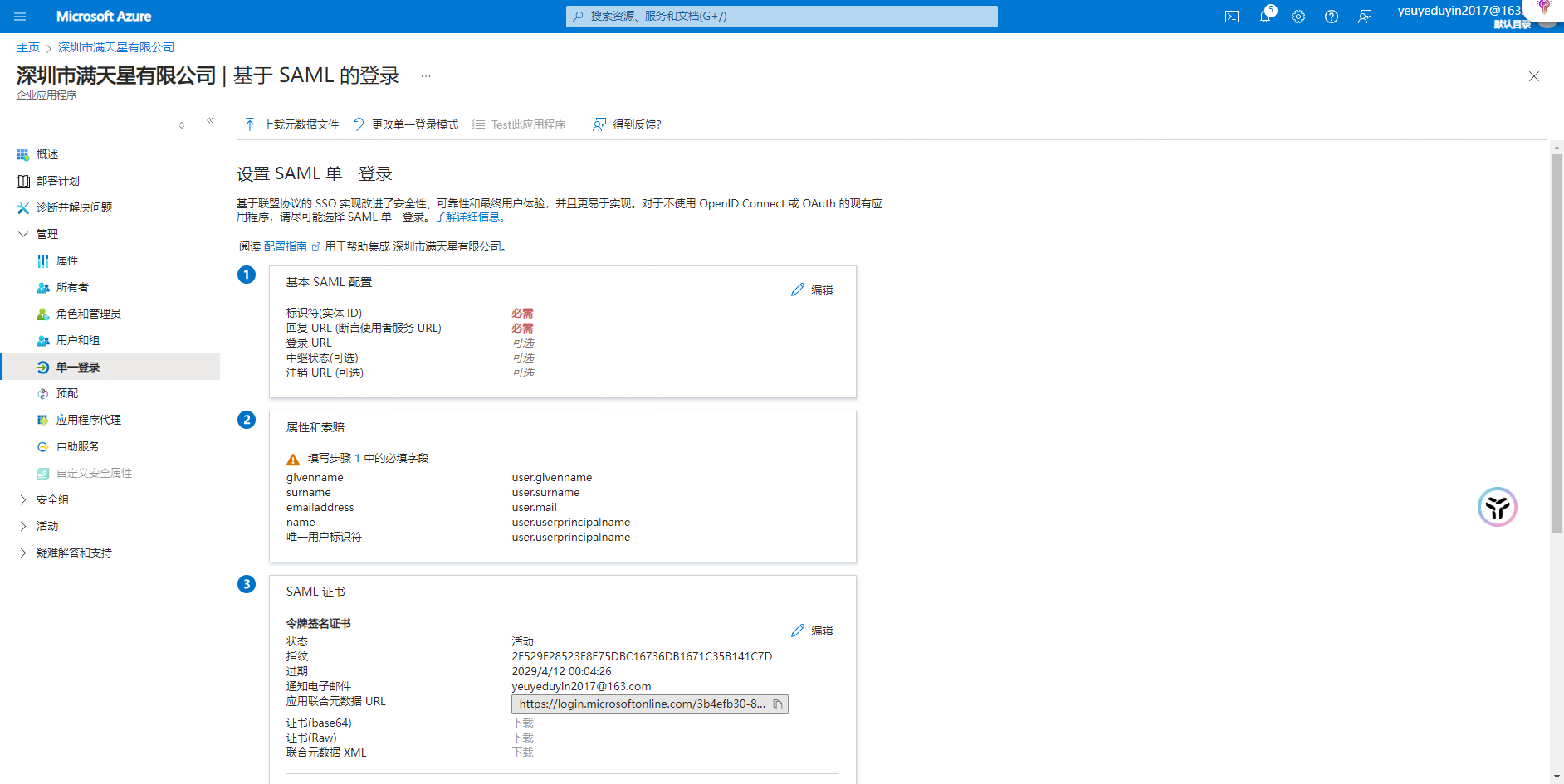The width and height of the screenshot is (1564, 784).
Task: Click the 得到反馈 feedback icon
Action: (x=599, y=124)
